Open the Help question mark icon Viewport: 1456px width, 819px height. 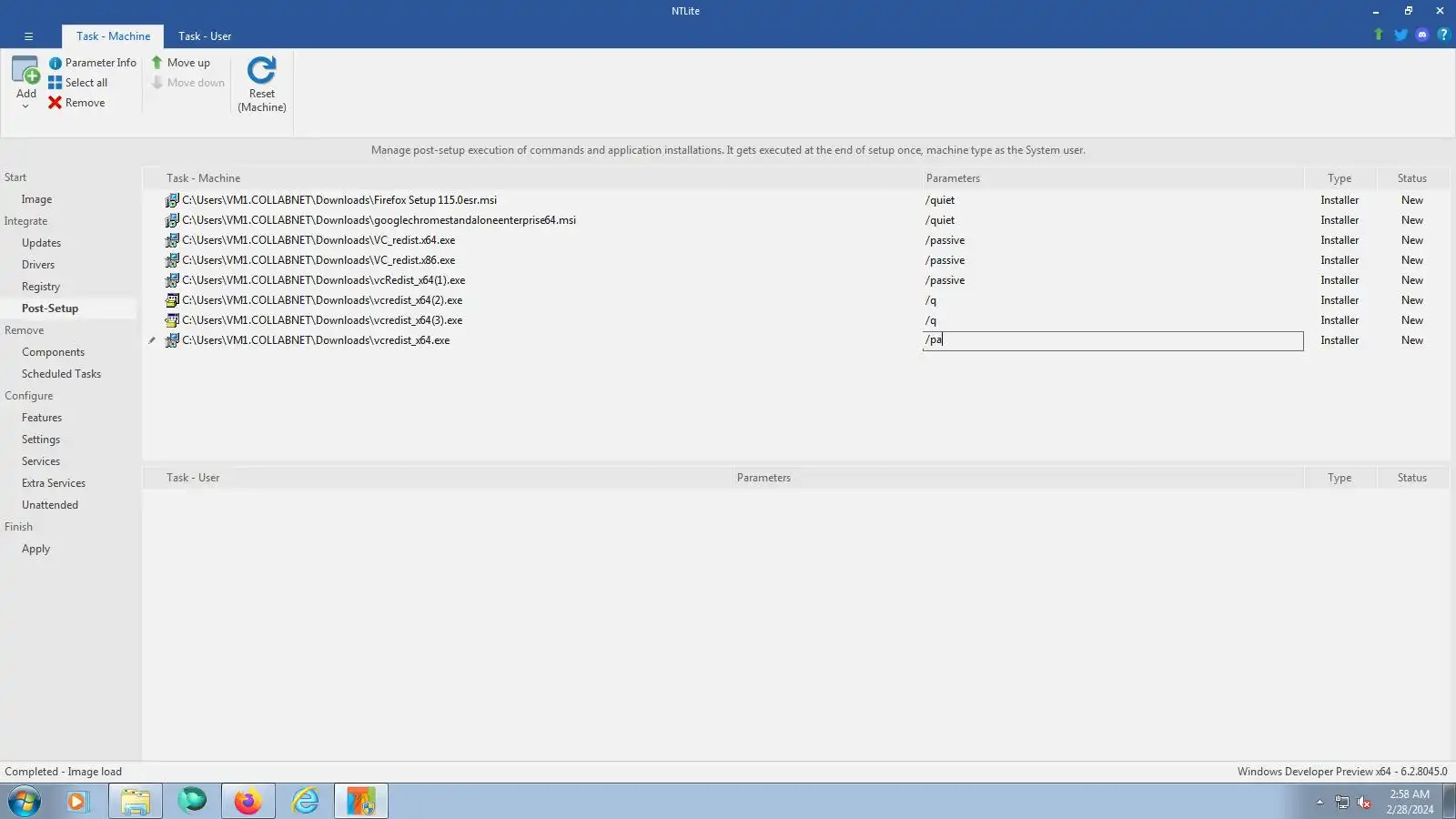(1443, 35)
